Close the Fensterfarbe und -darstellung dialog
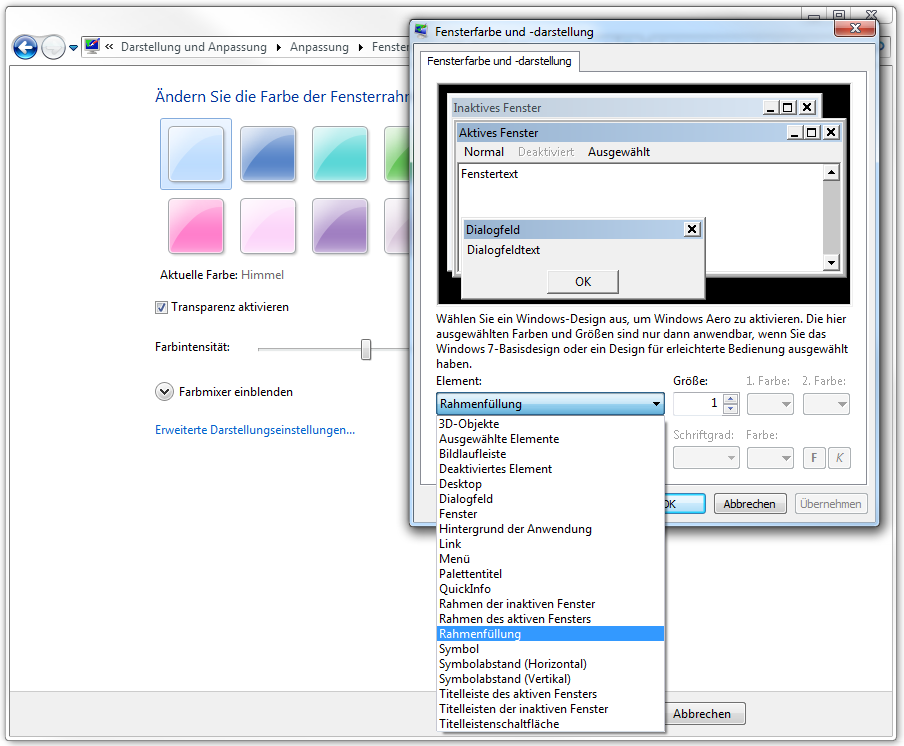The image size is (904, 746). click(855, 28)
